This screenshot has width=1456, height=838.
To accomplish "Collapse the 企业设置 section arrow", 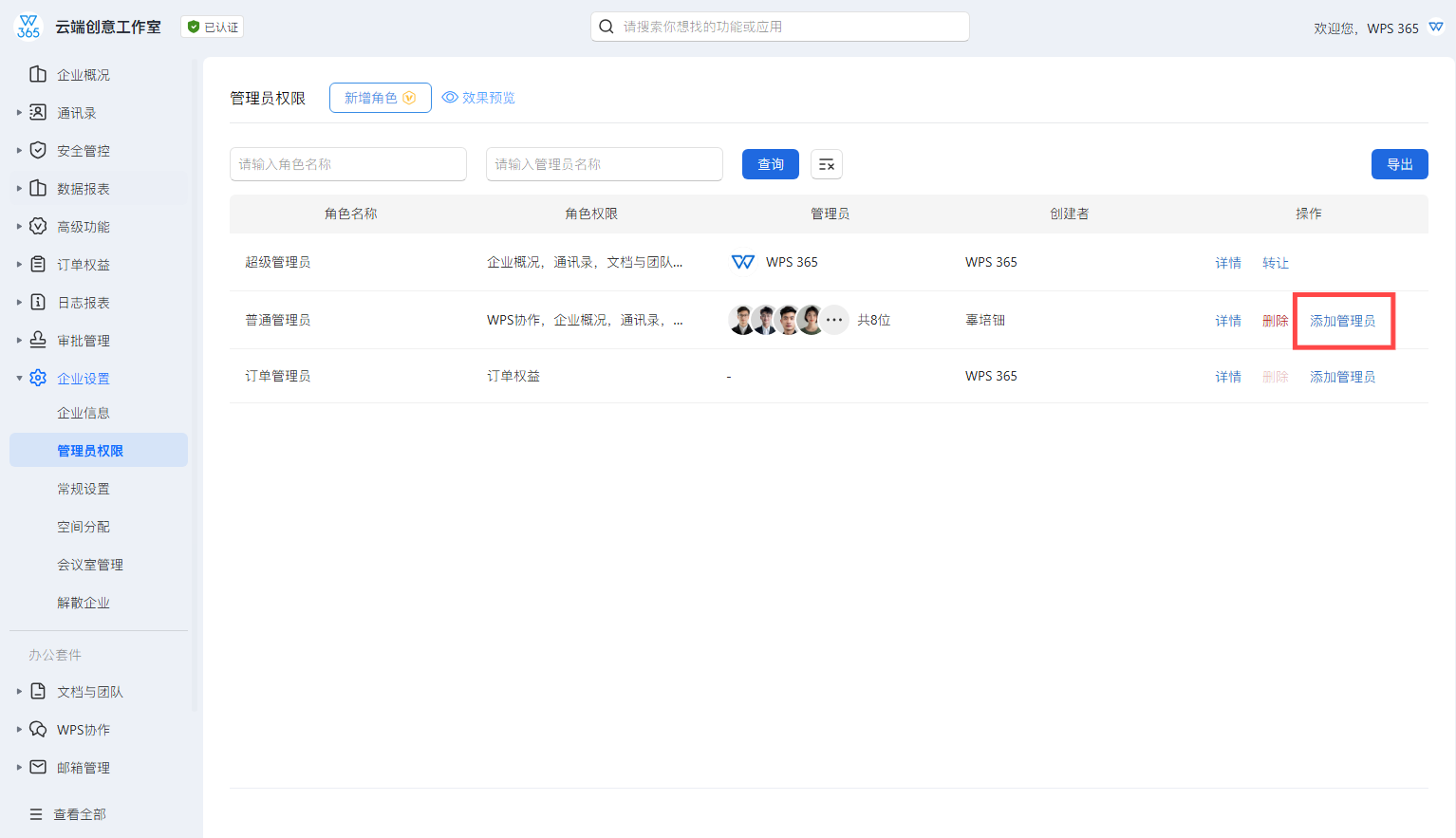I will 19,378.
